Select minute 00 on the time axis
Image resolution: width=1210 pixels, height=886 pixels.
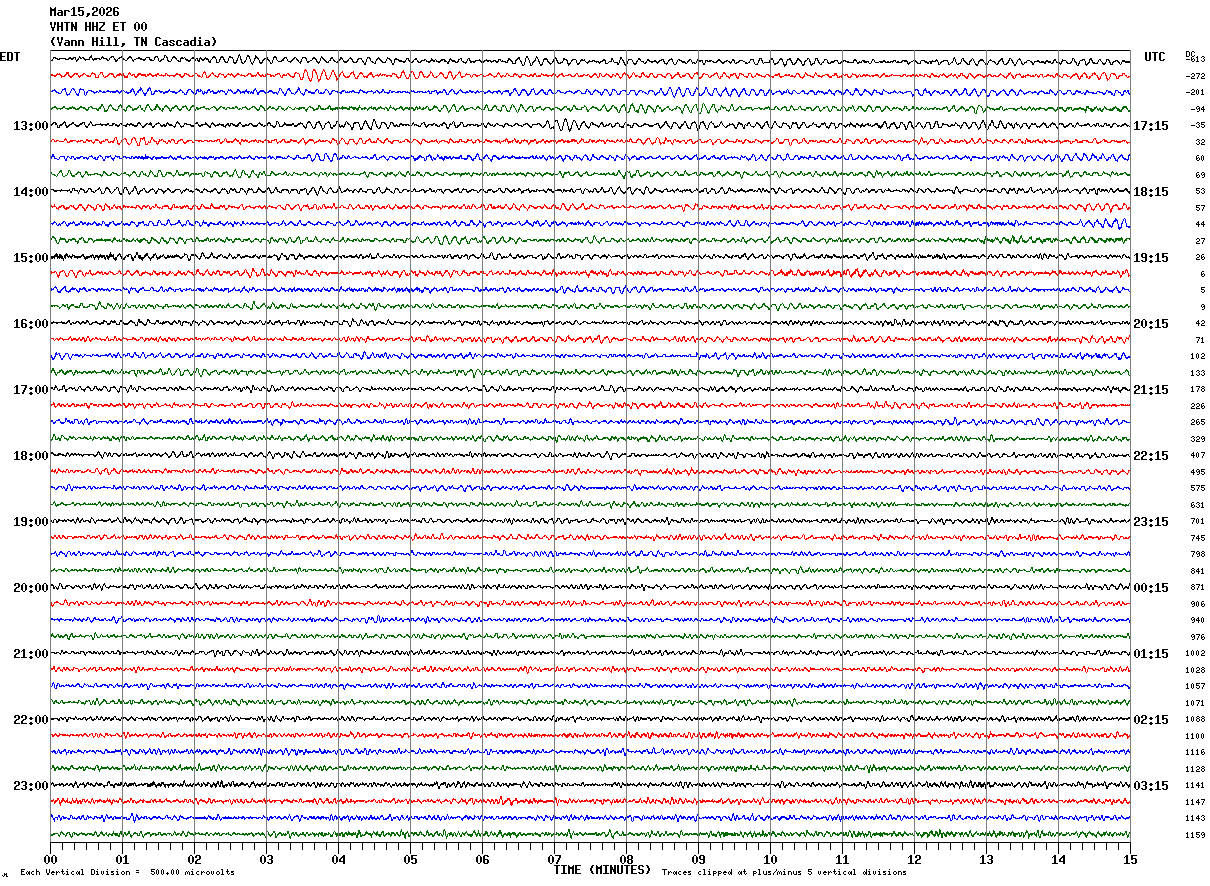(x=50, y=859)
